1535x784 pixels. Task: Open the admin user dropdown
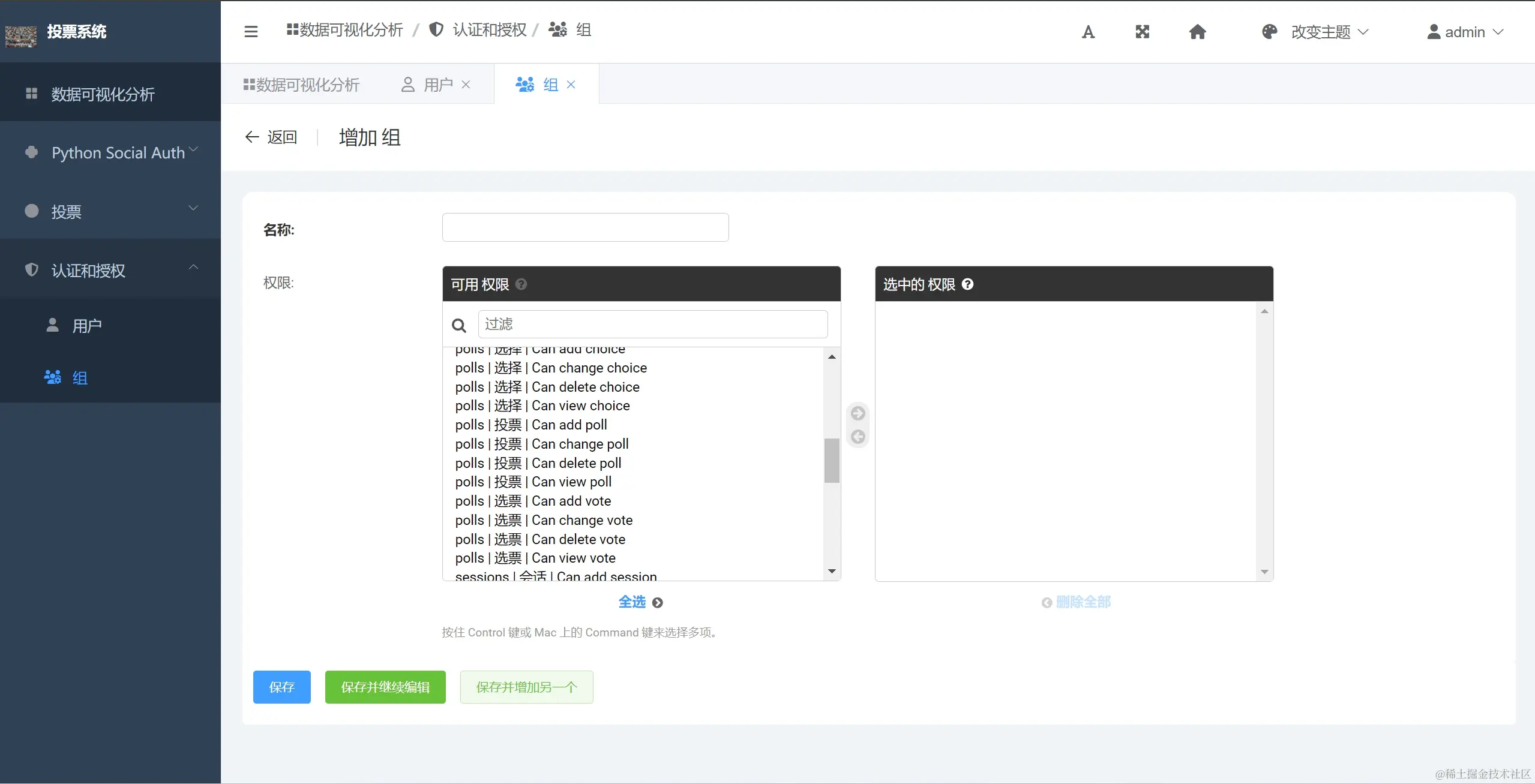click(1464, 32)
